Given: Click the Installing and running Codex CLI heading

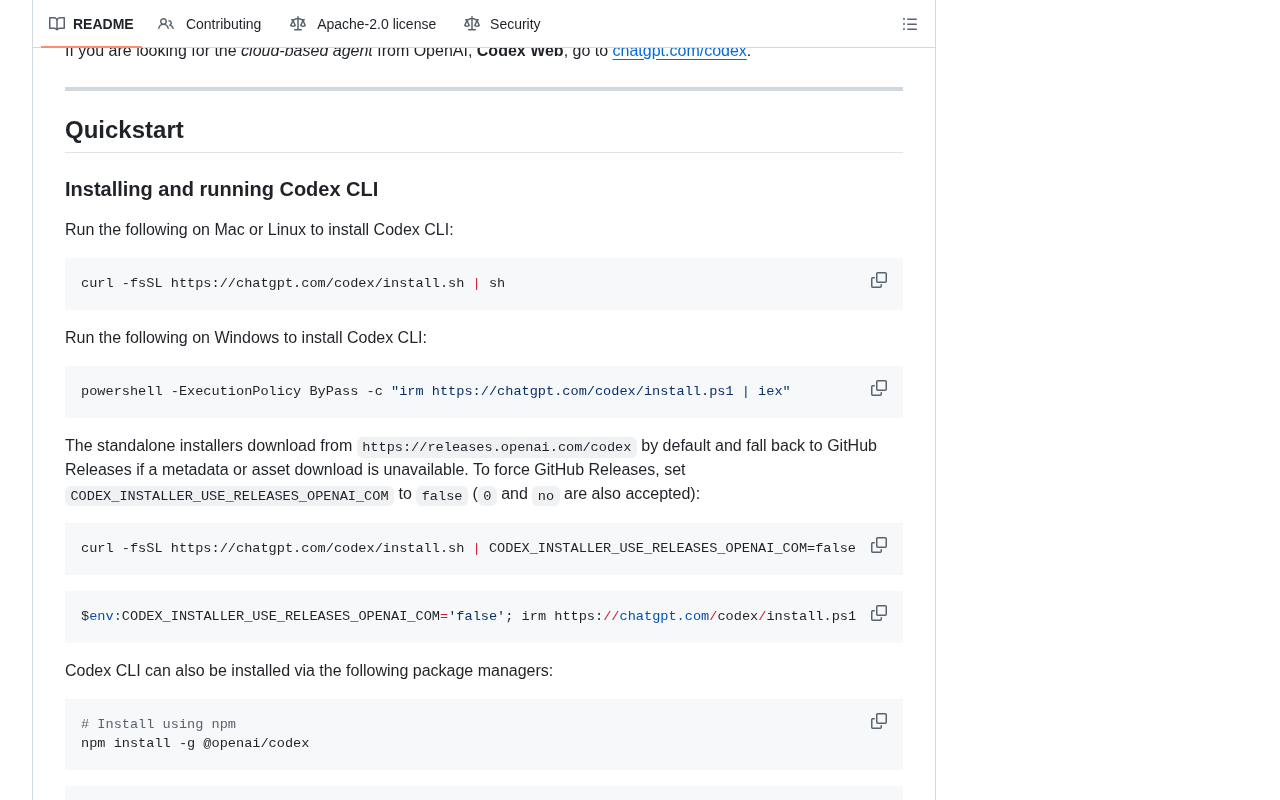Looking at the screenshot, I should tap(221, 189).
